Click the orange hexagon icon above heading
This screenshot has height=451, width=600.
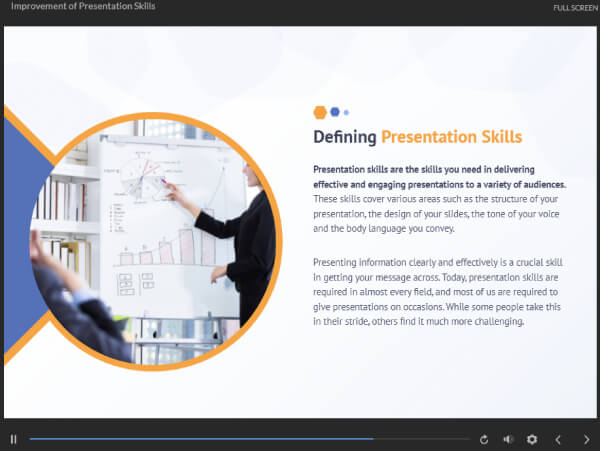[320, 112]
